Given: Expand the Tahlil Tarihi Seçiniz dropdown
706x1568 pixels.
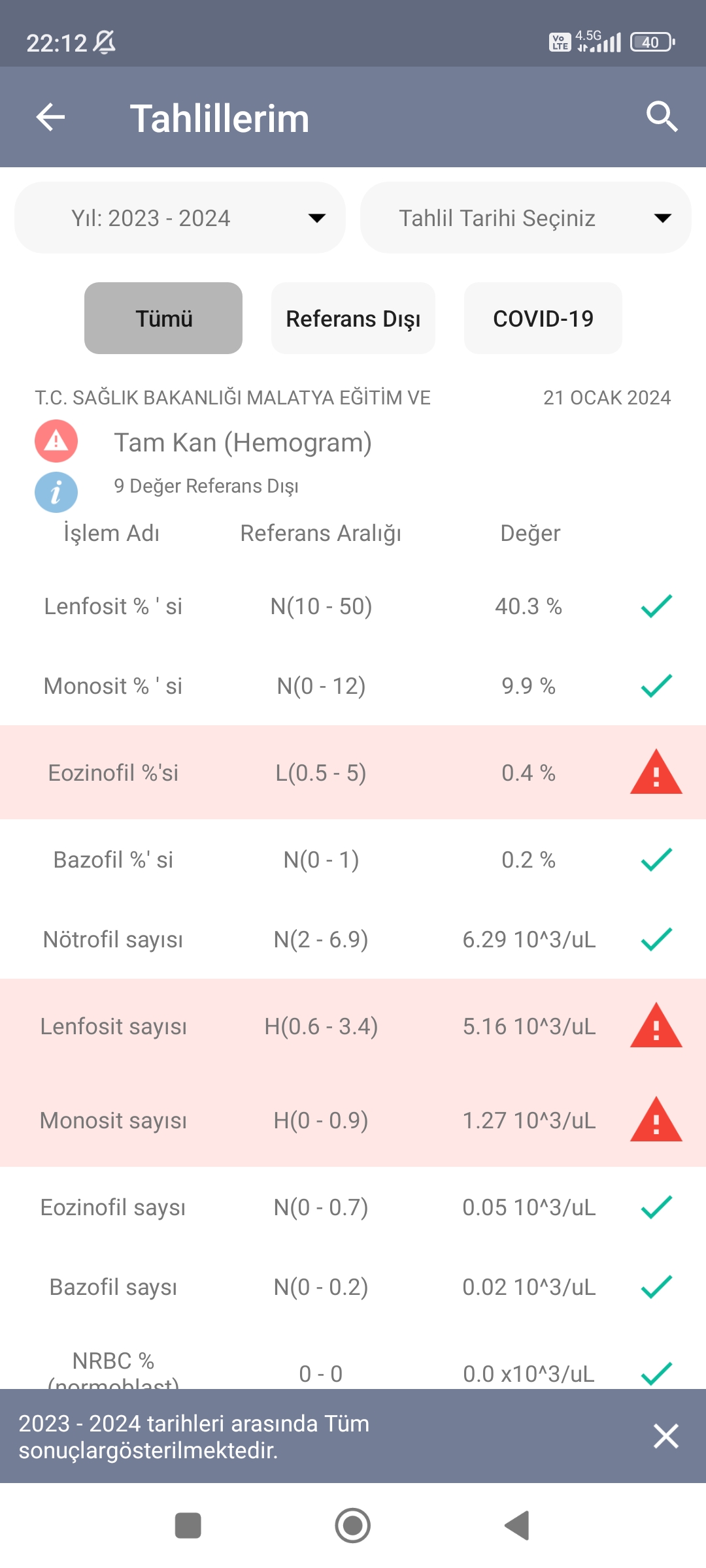Looking at the screenshot, I should tap(525, 218).
